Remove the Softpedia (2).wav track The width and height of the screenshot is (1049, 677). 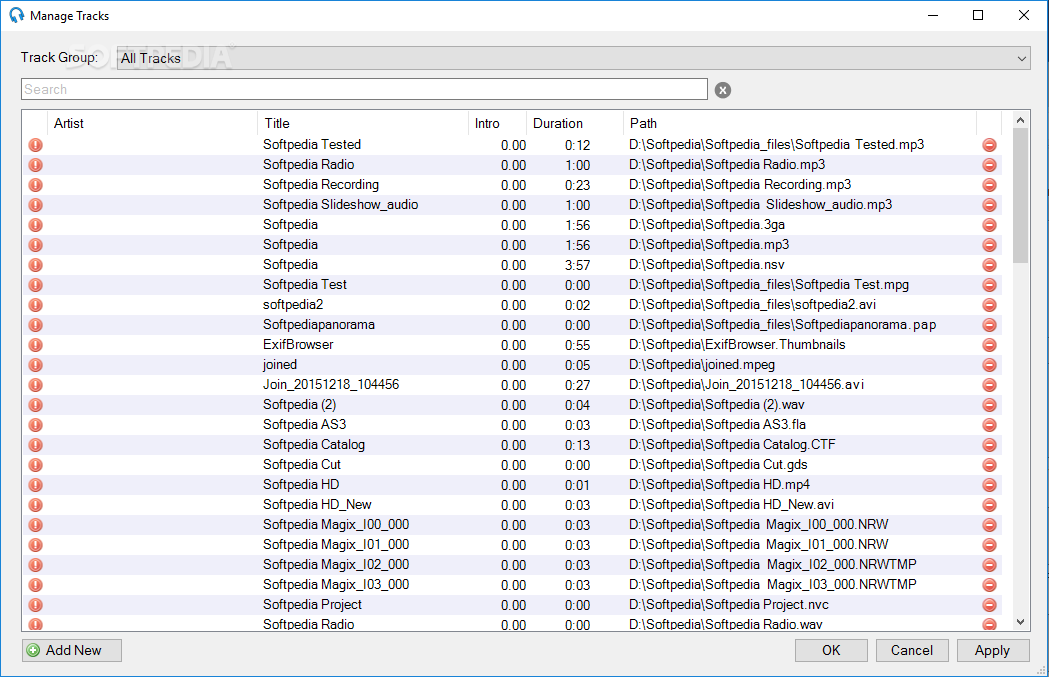tap(989, 405)
